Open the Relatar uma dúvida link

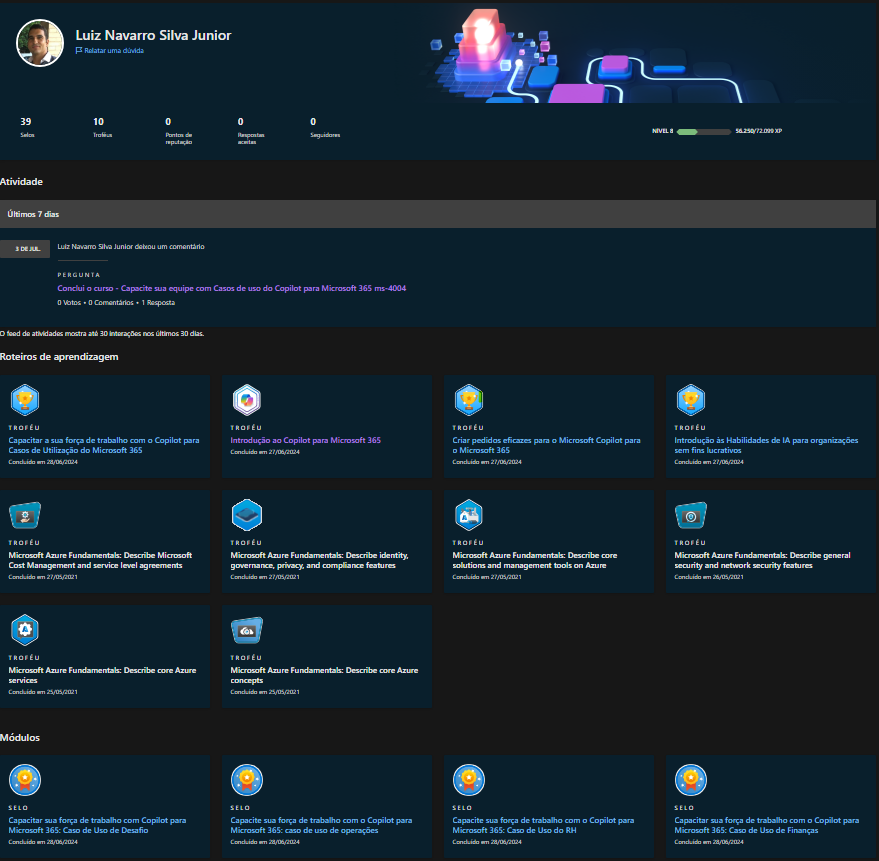click(x=114, y=50)
